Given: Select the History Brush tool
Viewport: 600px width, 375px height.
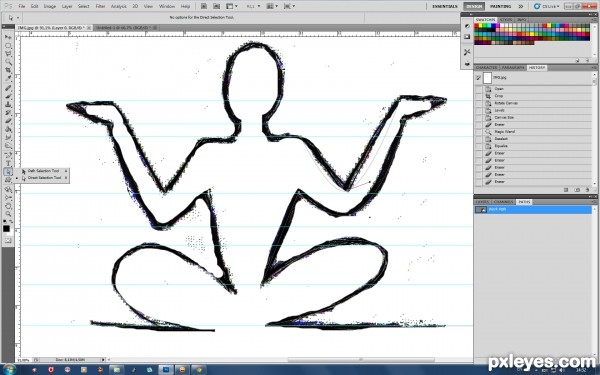Looking at the screenshot, I should [x=8, y=113].
